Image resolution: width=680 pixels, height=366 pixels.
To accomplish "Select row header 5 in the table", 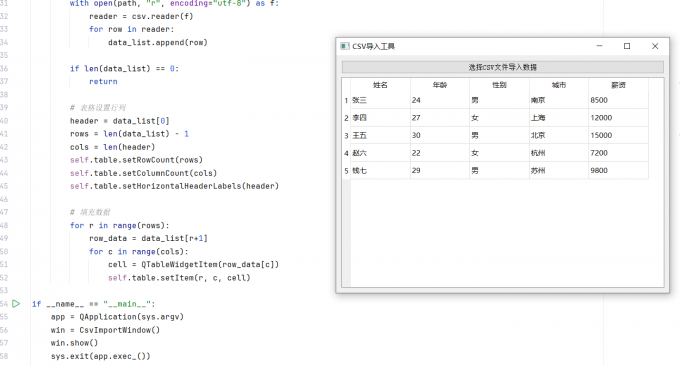I will point(346,170).
